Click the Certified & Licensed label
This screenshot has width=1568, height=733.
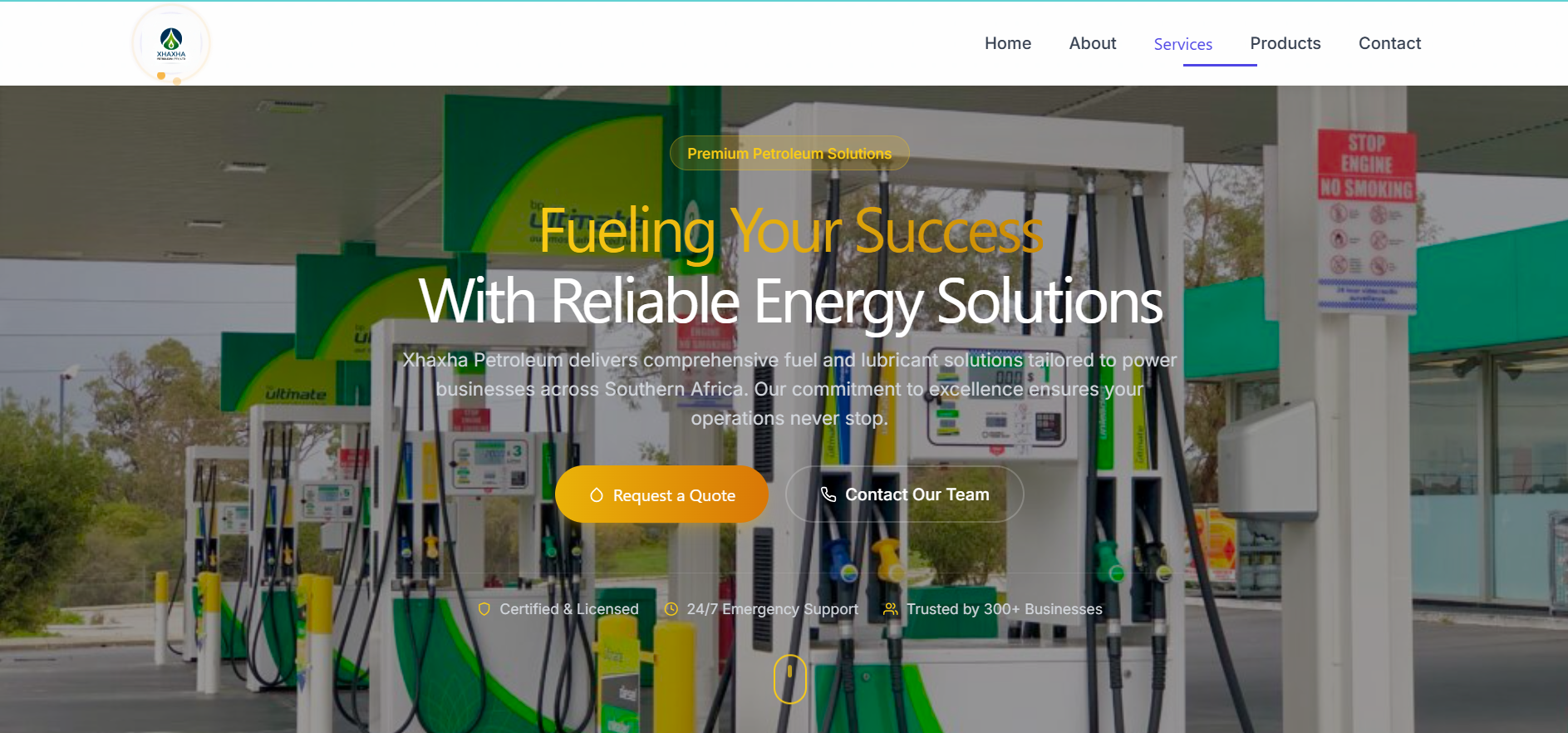point(569,609)
